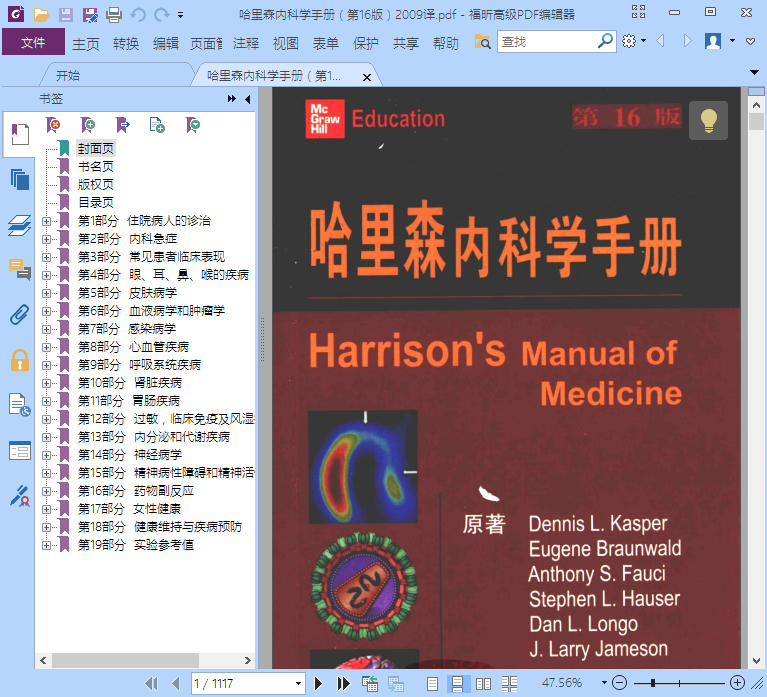Expand 第2部分 内科急症 bookmark
The height and width of the screenshot is (697, 767).
tap(46, 239)
